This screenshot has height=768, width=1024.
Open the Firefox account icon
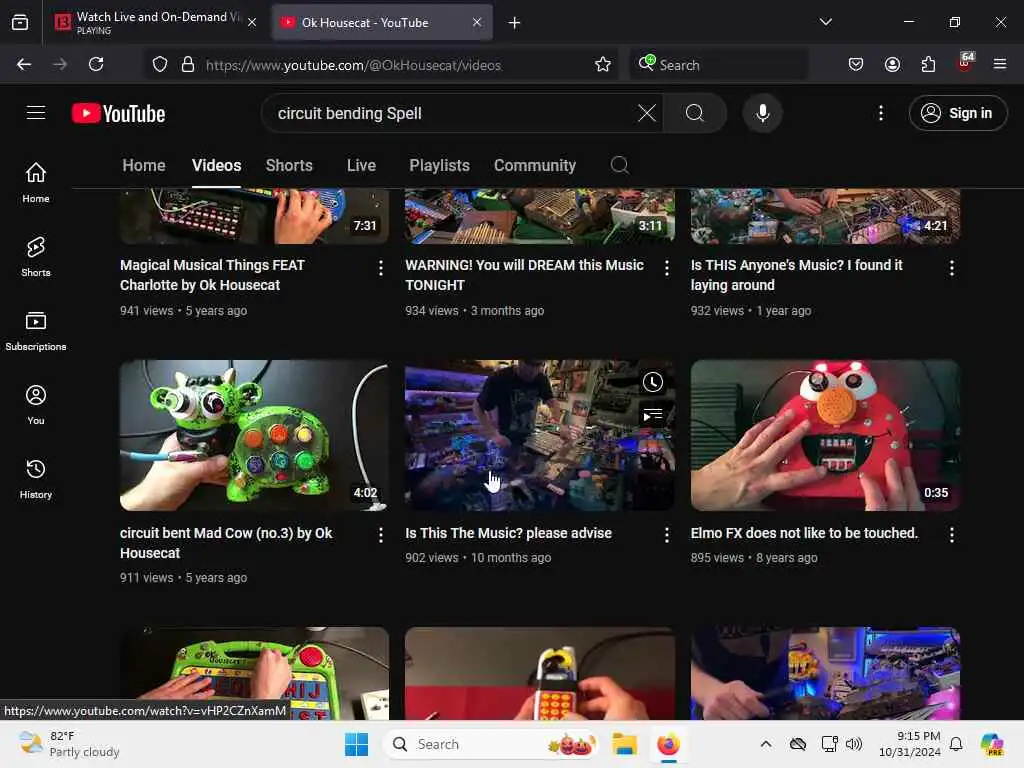[892, 64]
